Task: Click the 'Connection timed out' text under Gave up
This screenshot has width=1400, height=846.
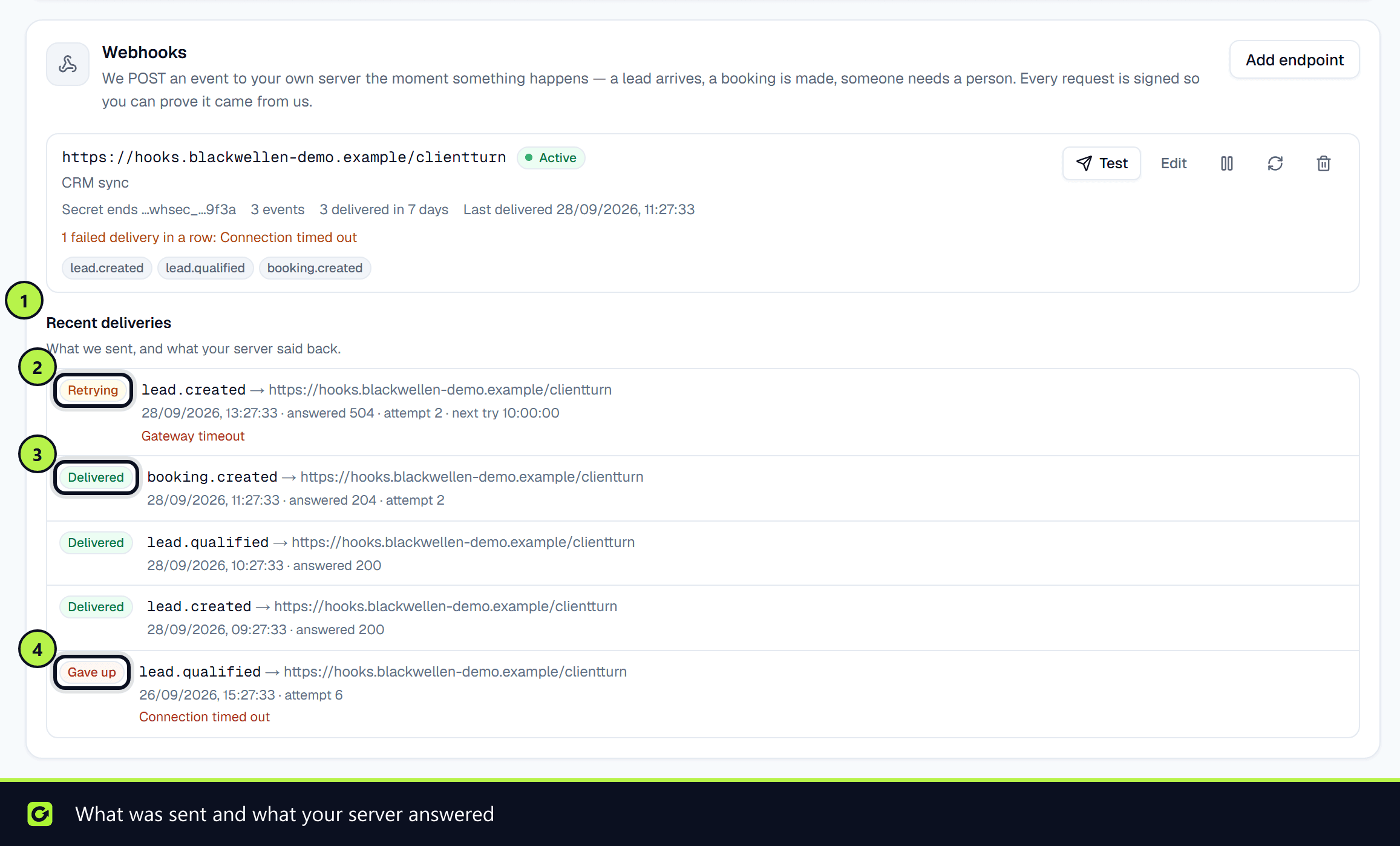Action: (204, 716)
